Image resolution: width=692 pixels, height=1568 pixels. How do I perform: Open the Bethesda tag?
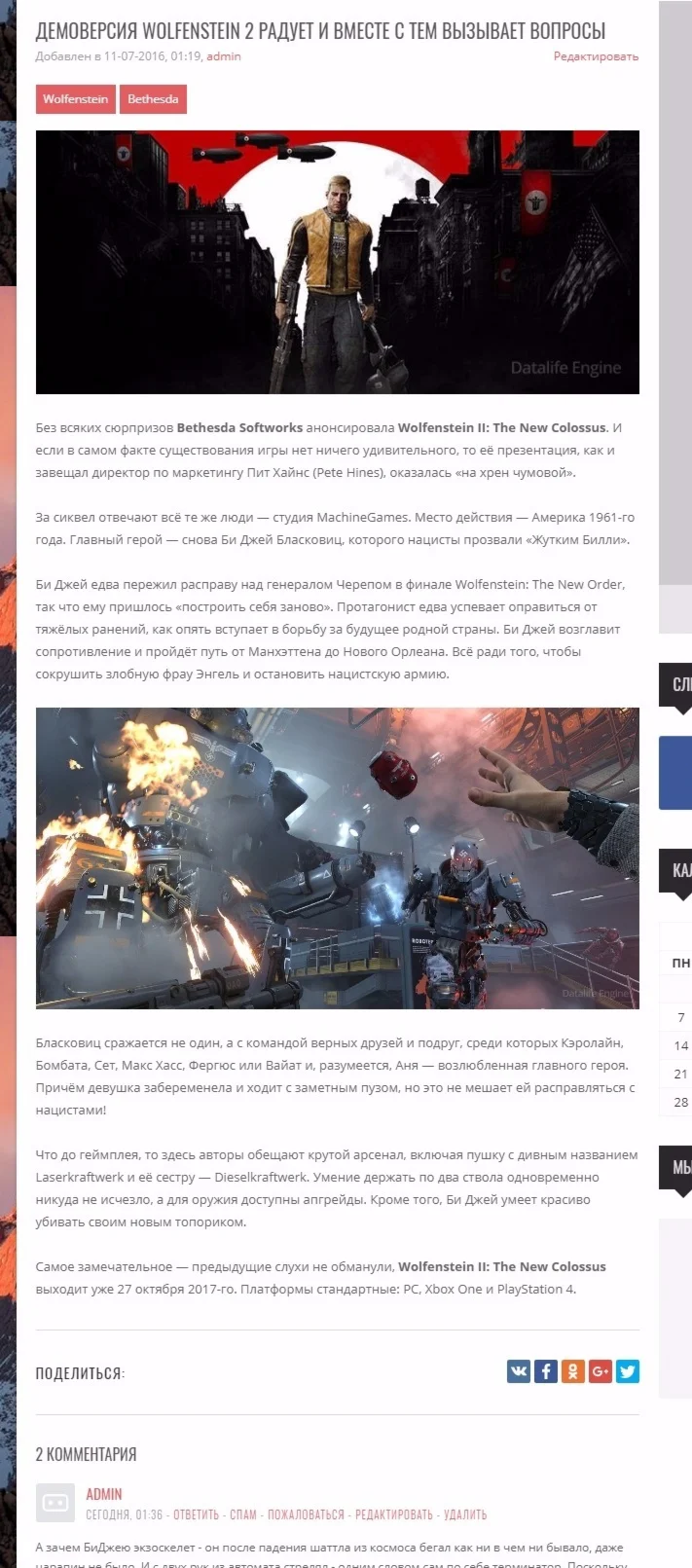(153, 99)
